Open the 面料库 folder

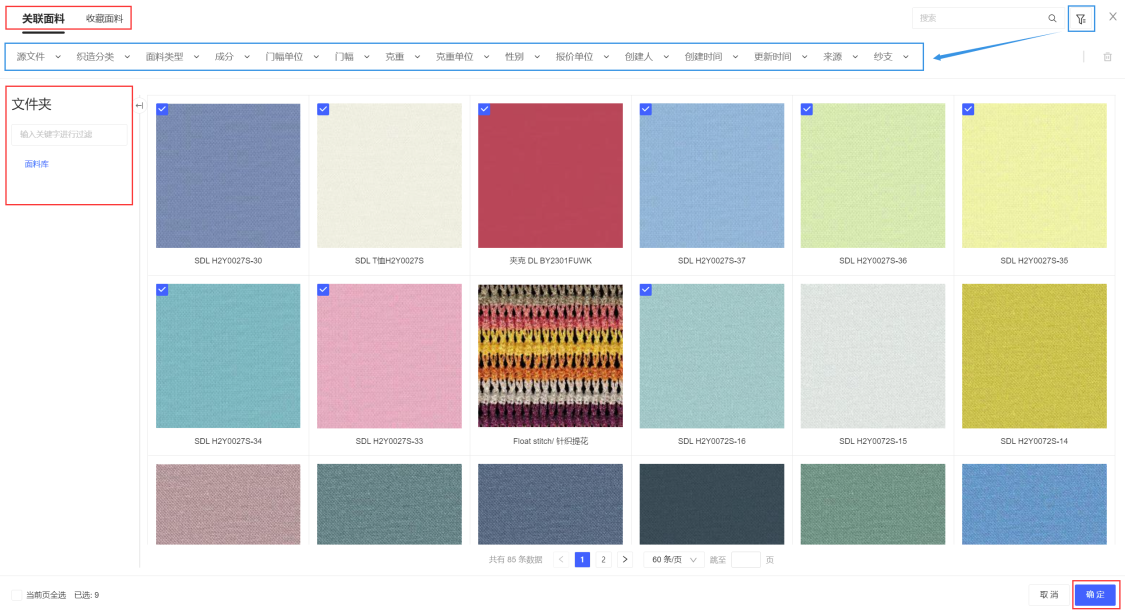click(37, 163)
